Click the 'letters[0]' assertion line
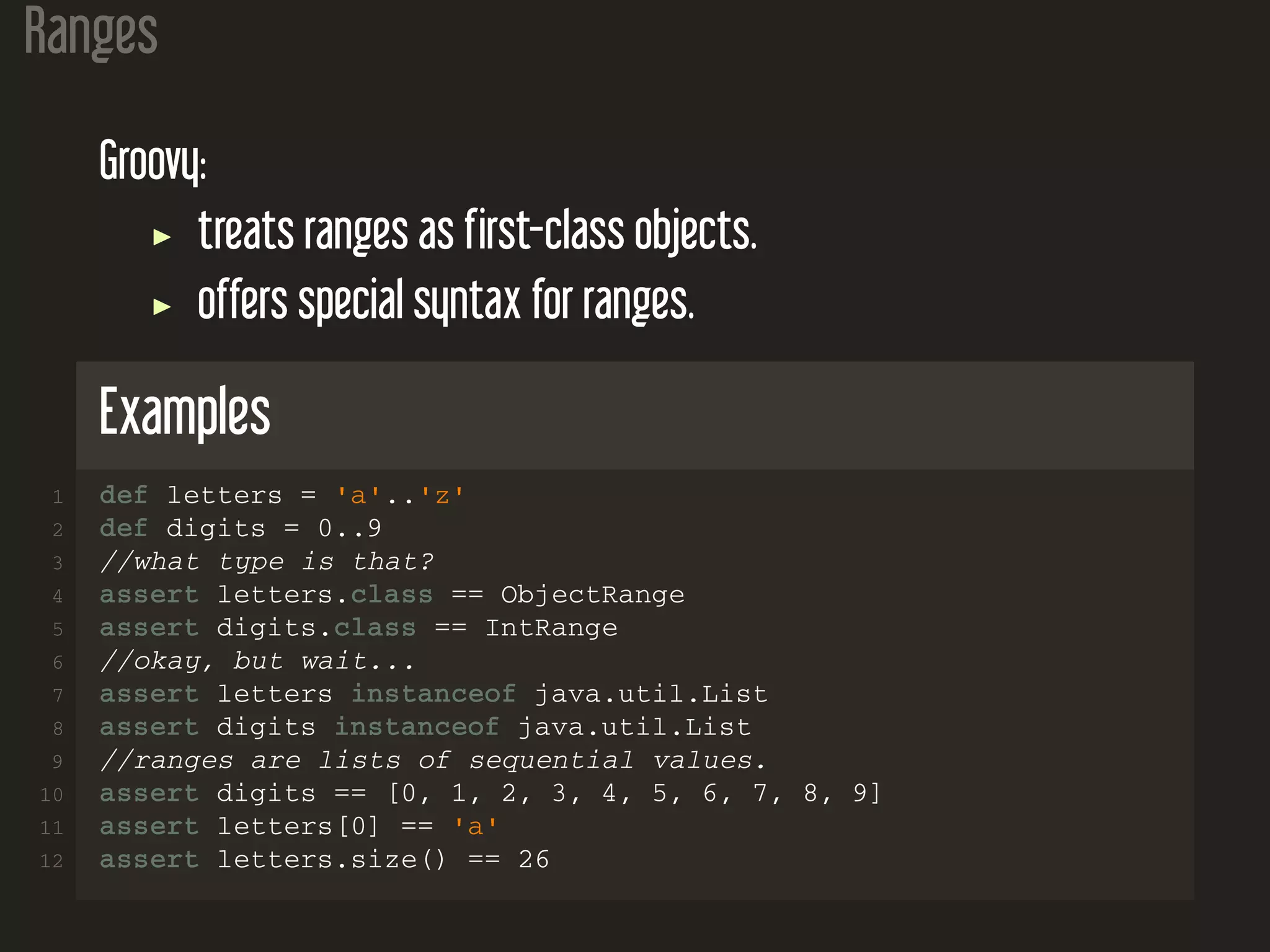The height and width of the screenshot is (952, 1270). coord(298,827)
